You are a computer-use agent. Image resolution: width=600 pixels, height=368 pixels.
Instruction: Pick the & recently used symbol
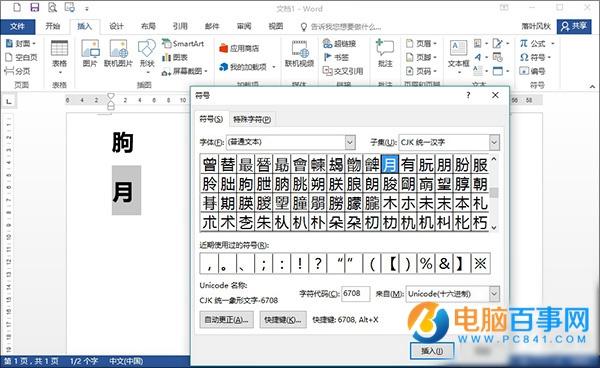click(444, 263)
